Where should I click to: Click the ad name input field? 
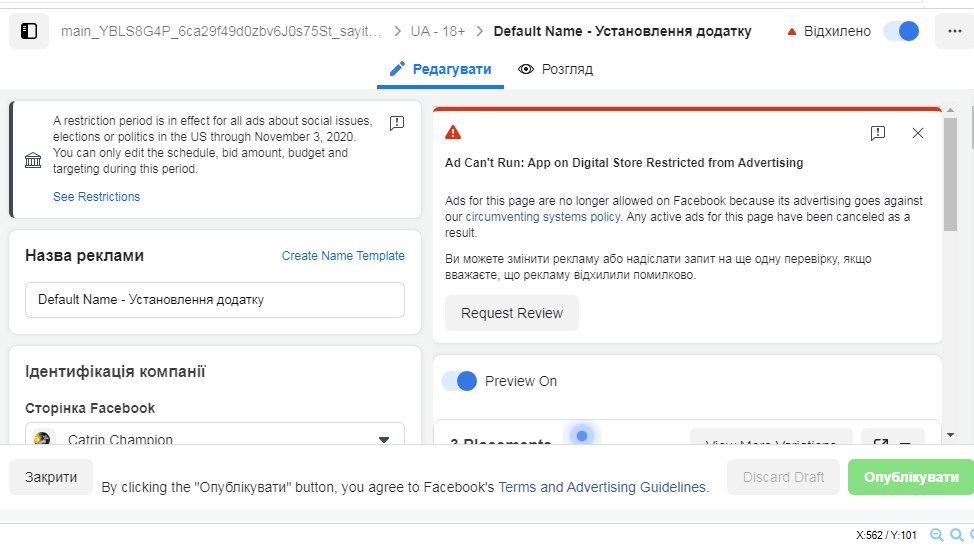point(215,299)
